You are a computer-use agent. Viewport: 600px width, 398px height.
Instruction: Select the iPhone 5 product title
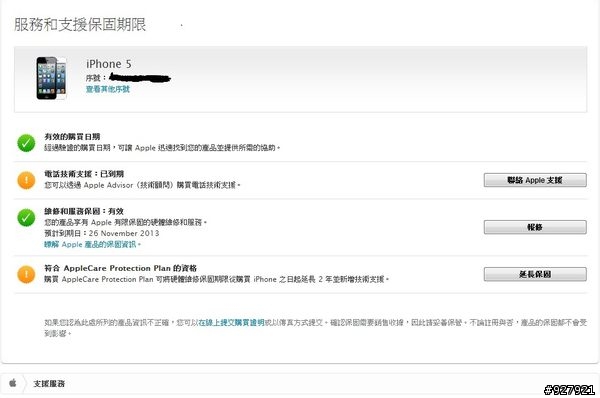coord(109,64)
